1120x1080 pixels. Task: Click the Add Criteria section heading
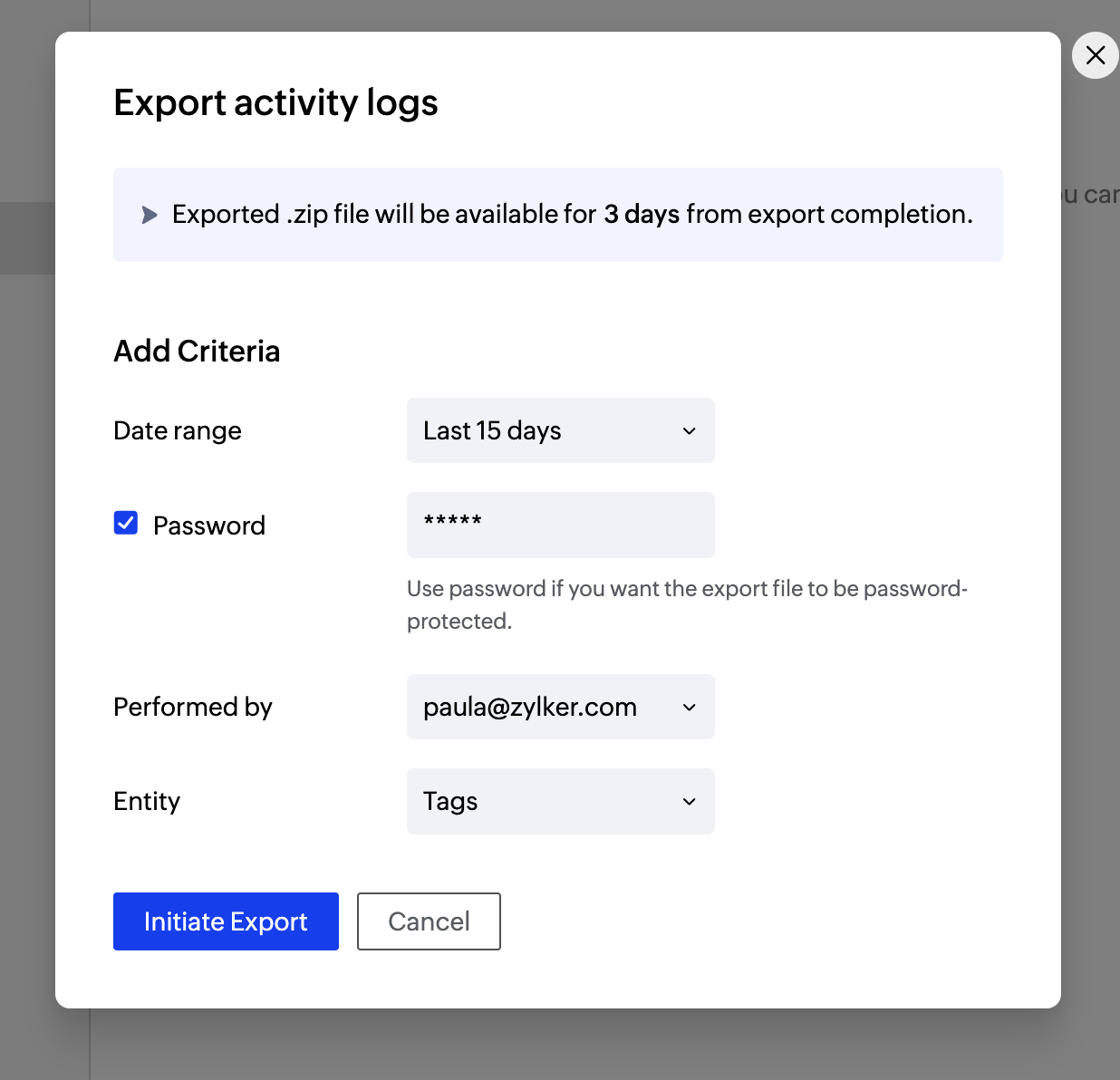pos(197,351)
